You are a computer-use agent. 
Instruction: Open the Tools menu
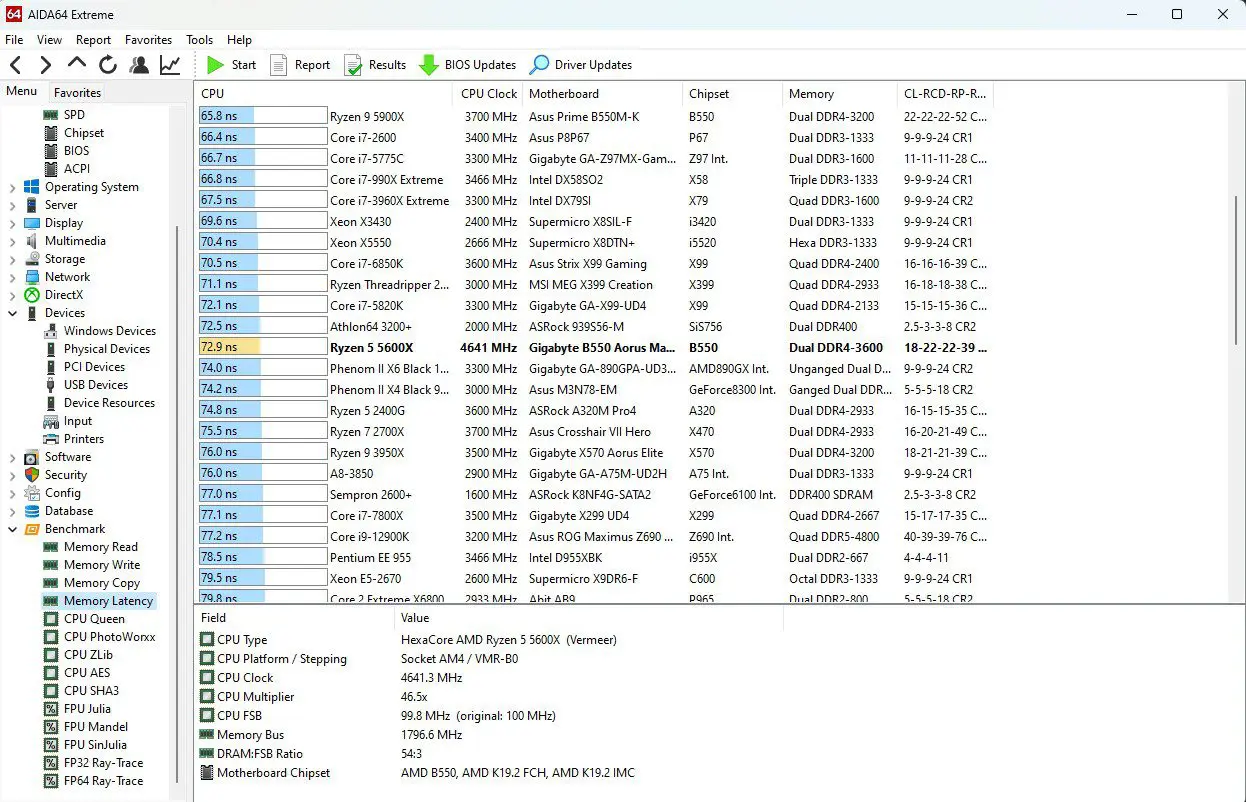click(x=199, y=40)
